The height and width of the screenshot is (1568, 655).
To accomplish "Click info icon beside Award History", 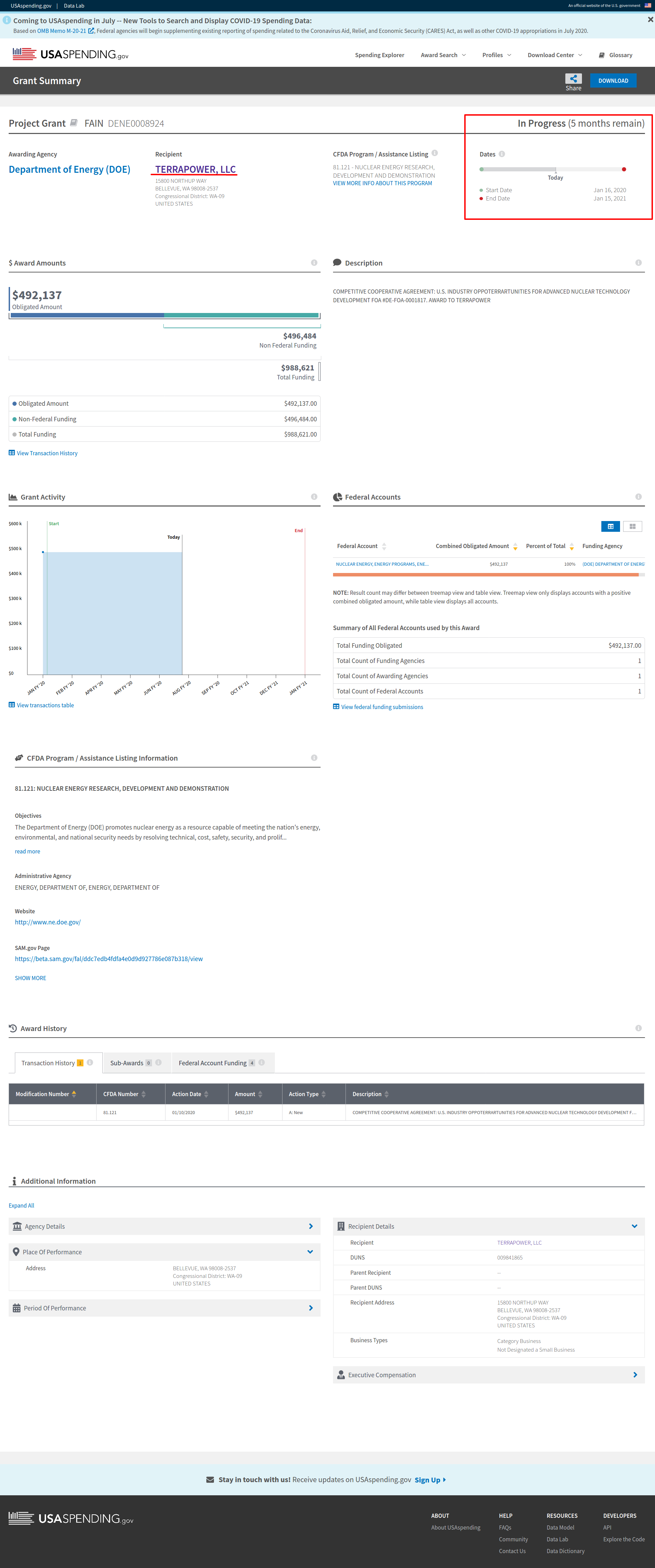I will (638, 1028).
